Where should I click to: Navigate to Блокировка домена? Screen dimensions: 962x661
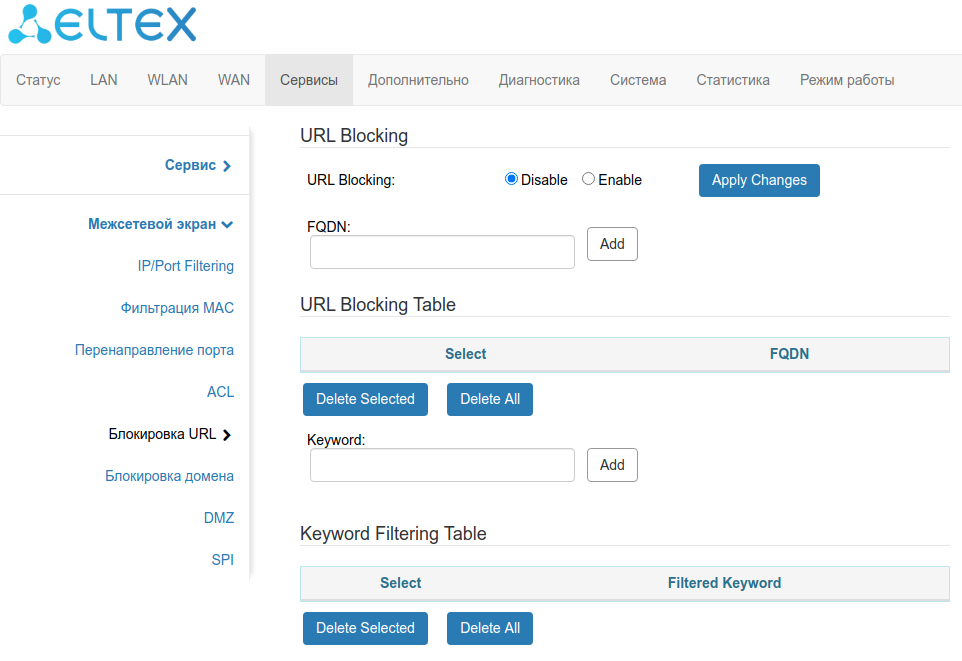[x=169, y=476]
